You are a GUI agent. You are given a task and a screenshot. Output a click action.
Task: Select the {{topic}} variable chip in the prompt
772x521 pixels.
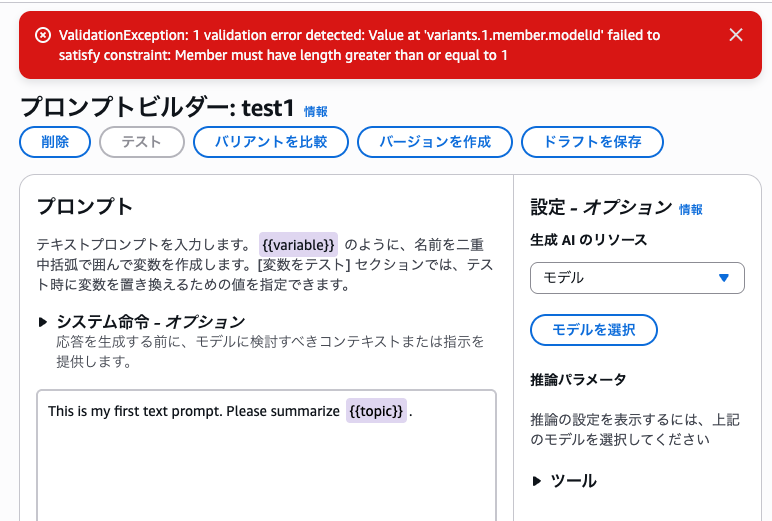pyautogui.click(x=376, y=411)
